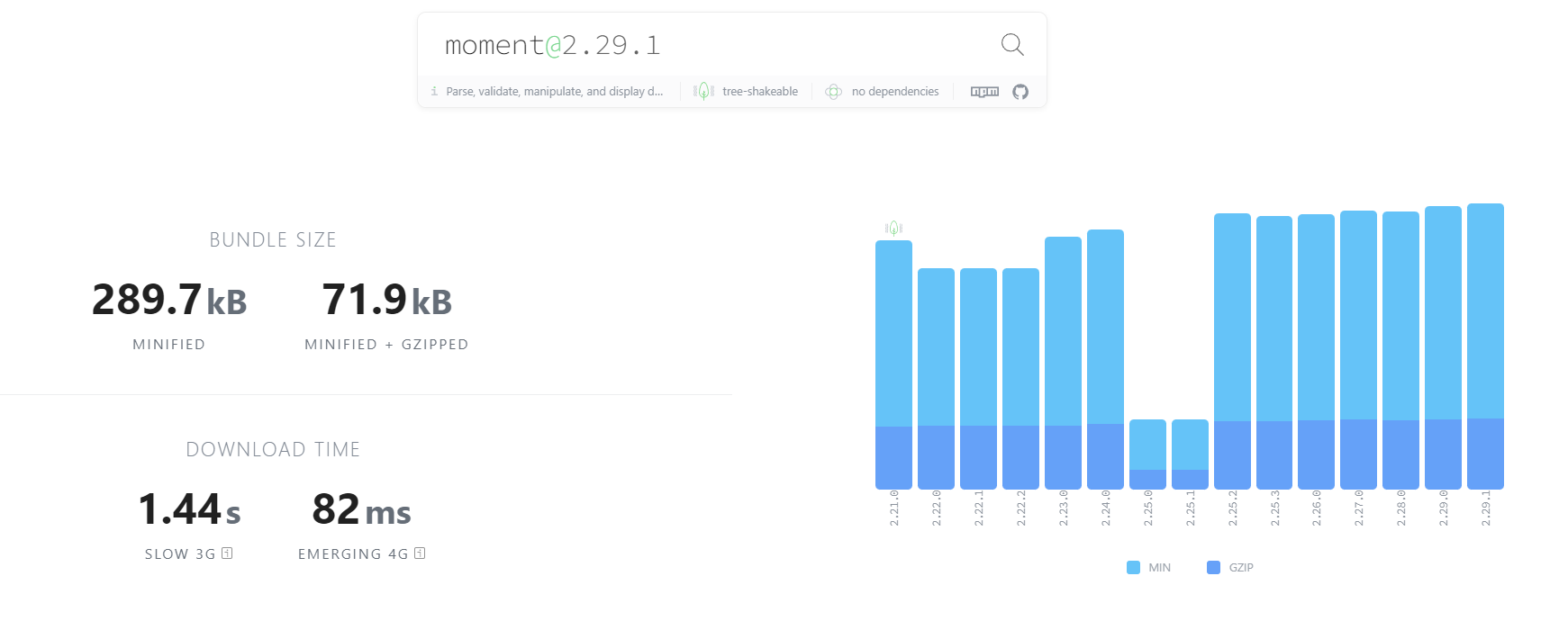The image size is (1568, 621).
Task: Select the 2.22.0 version bar
Action: tap(936, 379)
